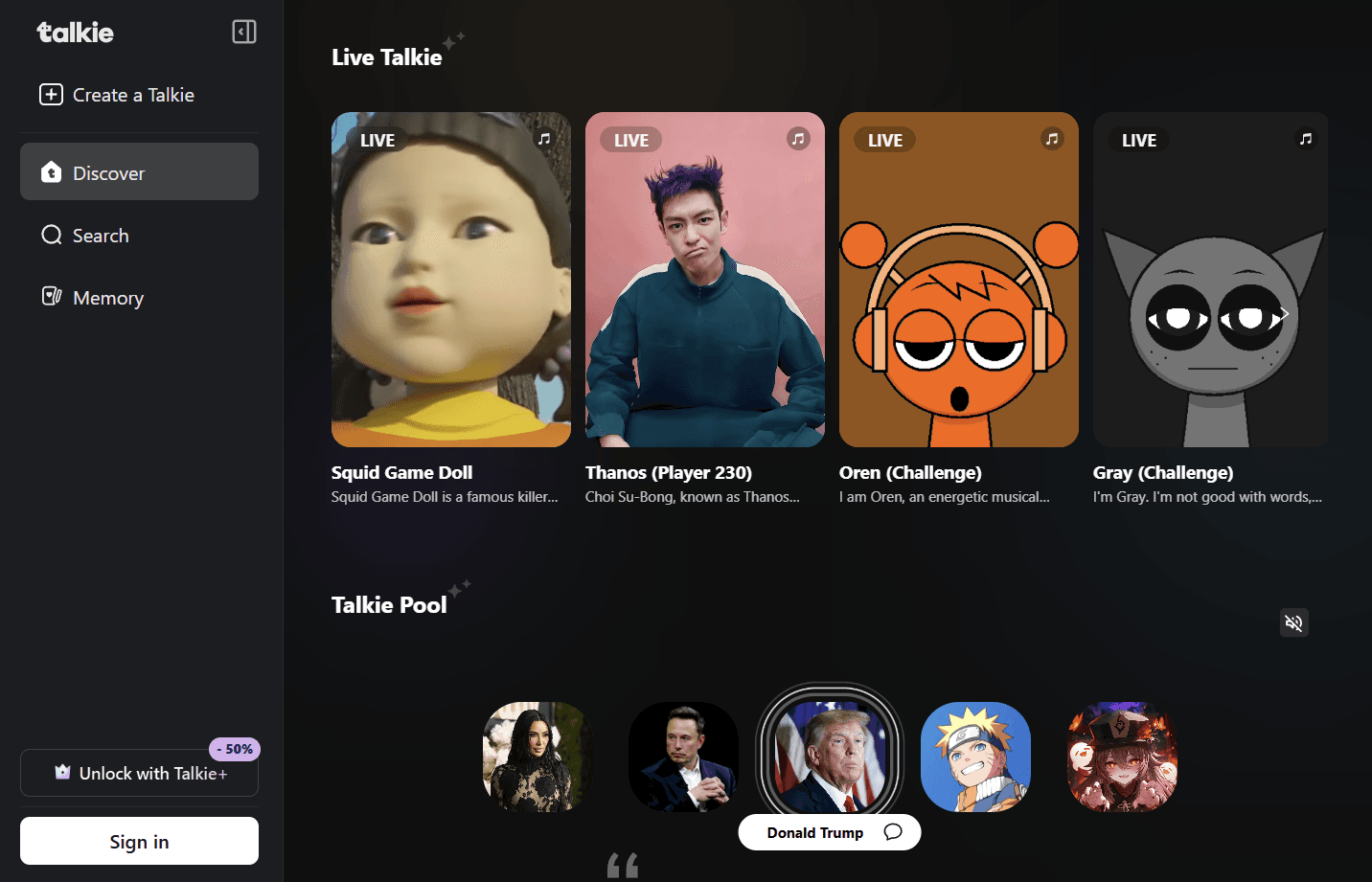Image resolution: width=1372 pixels, height=882 pixels.
Task: Click LIVE badge on Squid Game Doll card
Action: 377,140
